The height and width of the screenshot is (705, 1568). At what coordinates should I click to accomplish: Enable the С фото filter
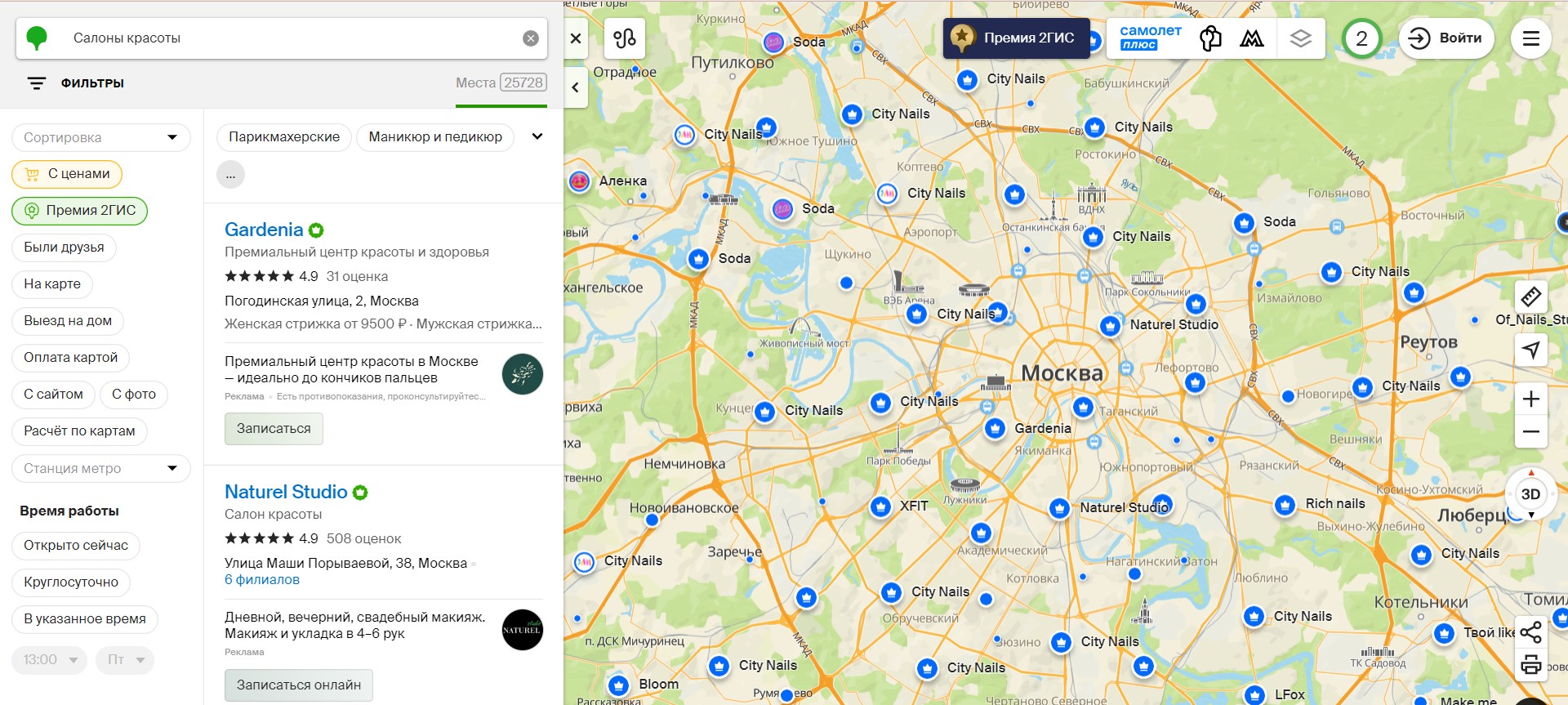click(134, 395)
